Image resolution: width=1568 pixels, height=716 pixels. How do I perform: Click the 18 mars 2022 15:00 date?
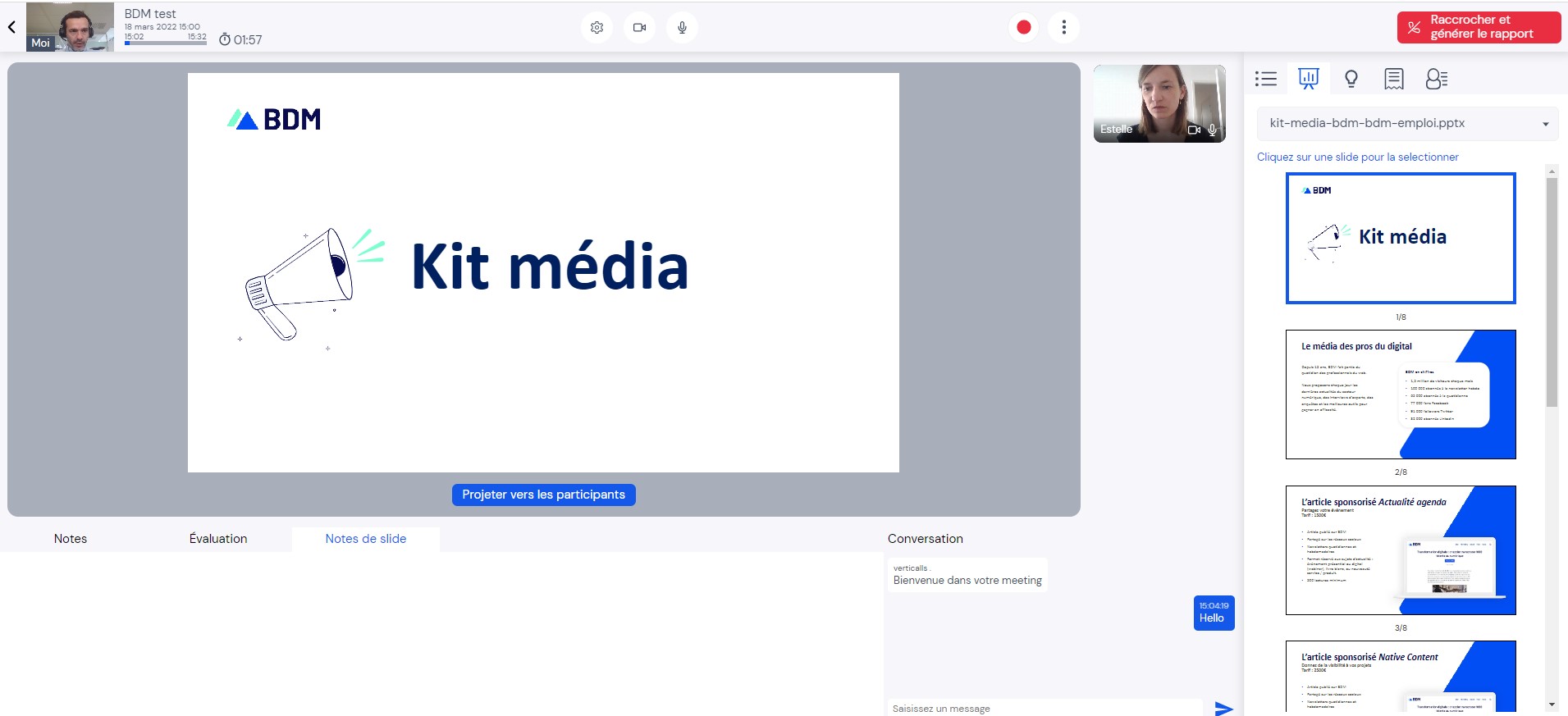click(x=162, y=27)
